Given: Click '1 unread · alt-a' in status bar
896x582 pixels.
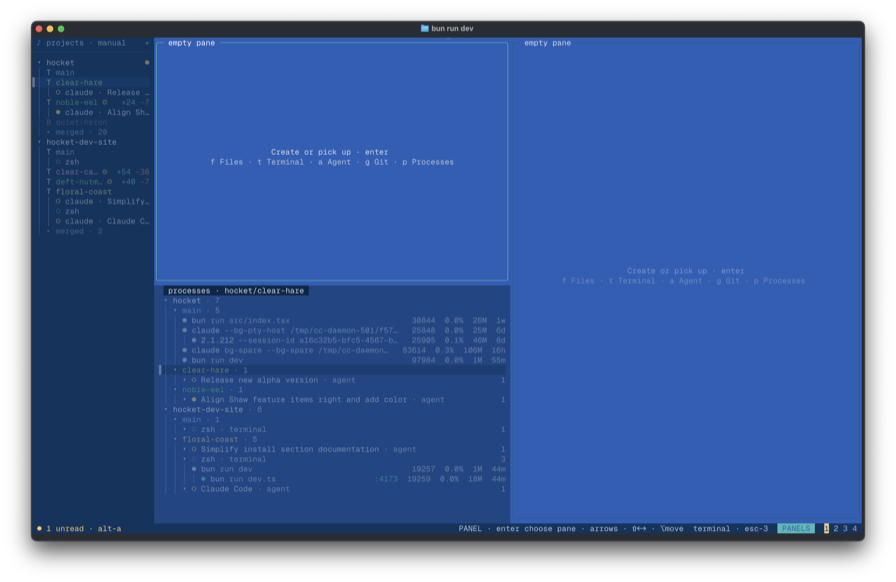Looking at the screenshot, I should click(84, 528).
